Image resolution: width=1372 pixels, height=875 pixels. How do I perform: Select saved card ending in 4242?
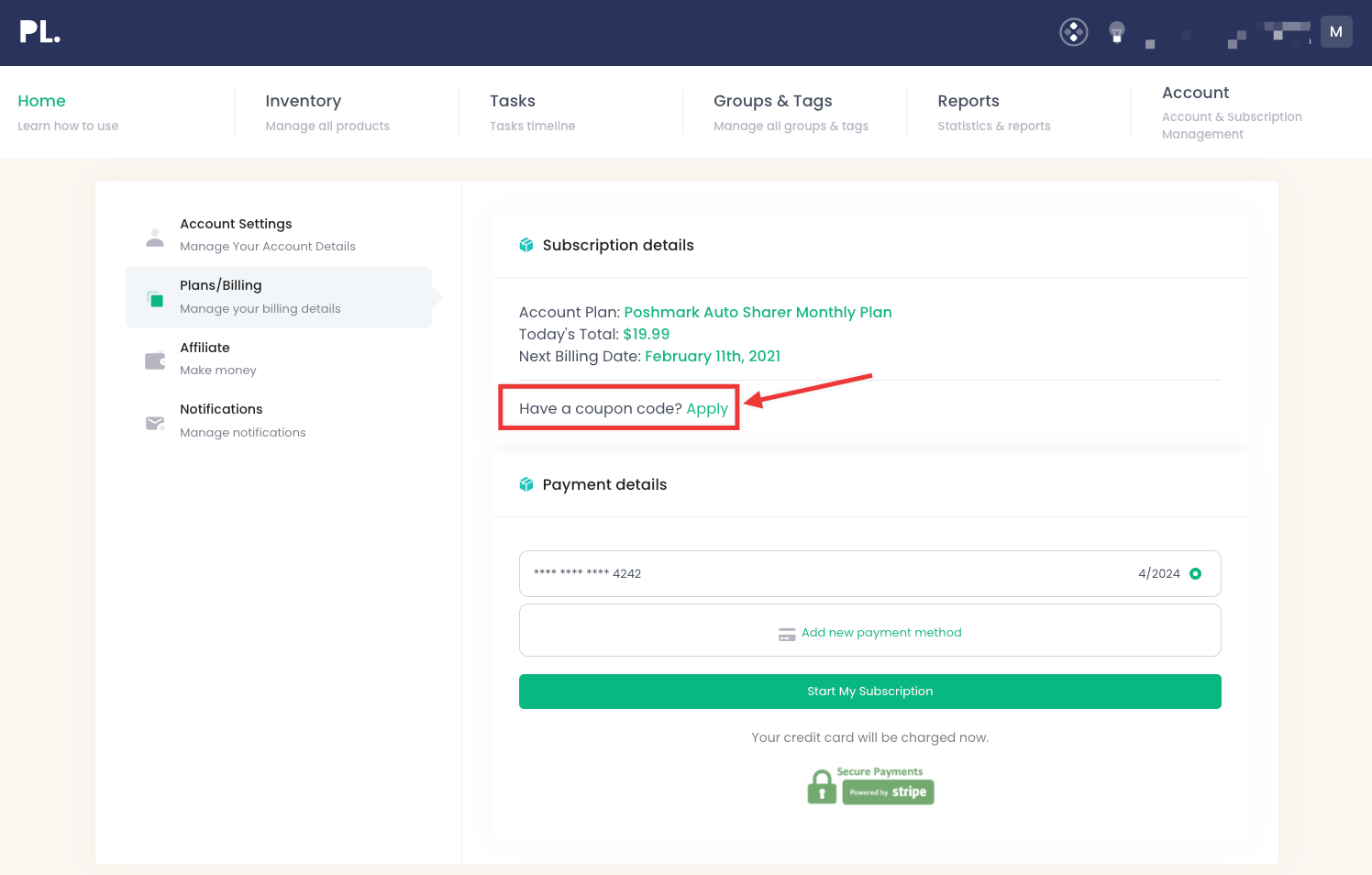[869, 574]
